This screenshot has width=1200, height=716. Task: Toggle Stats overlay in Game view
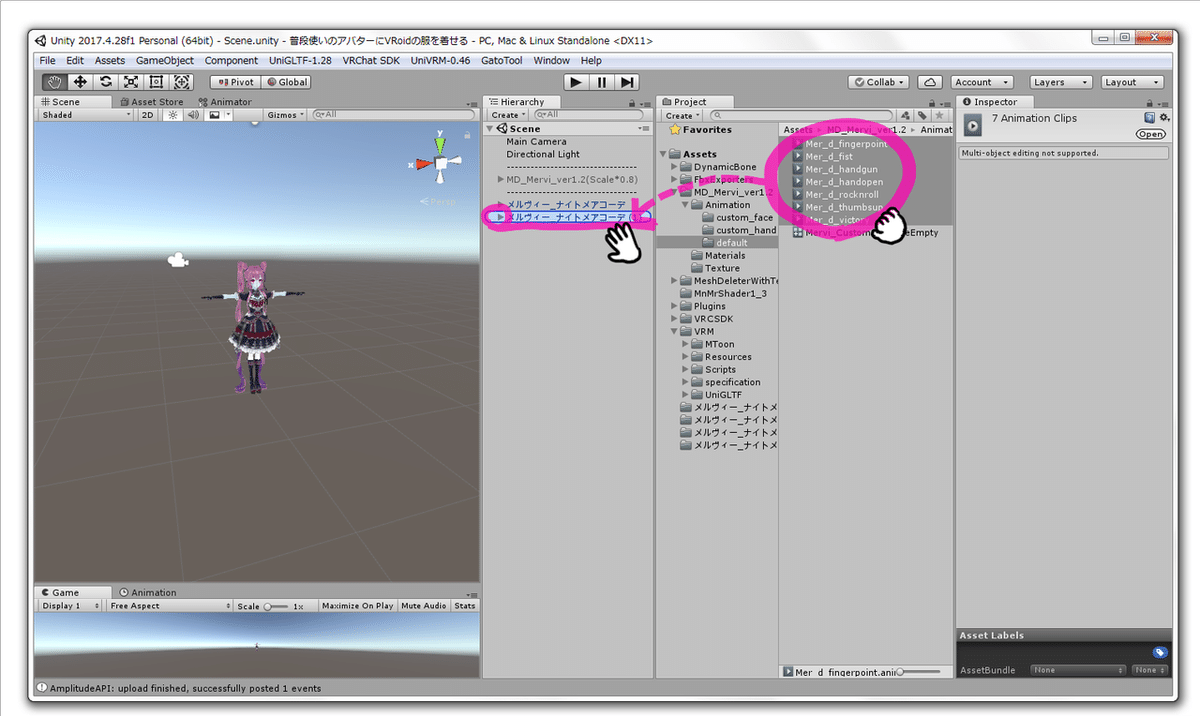coord(465,606)
